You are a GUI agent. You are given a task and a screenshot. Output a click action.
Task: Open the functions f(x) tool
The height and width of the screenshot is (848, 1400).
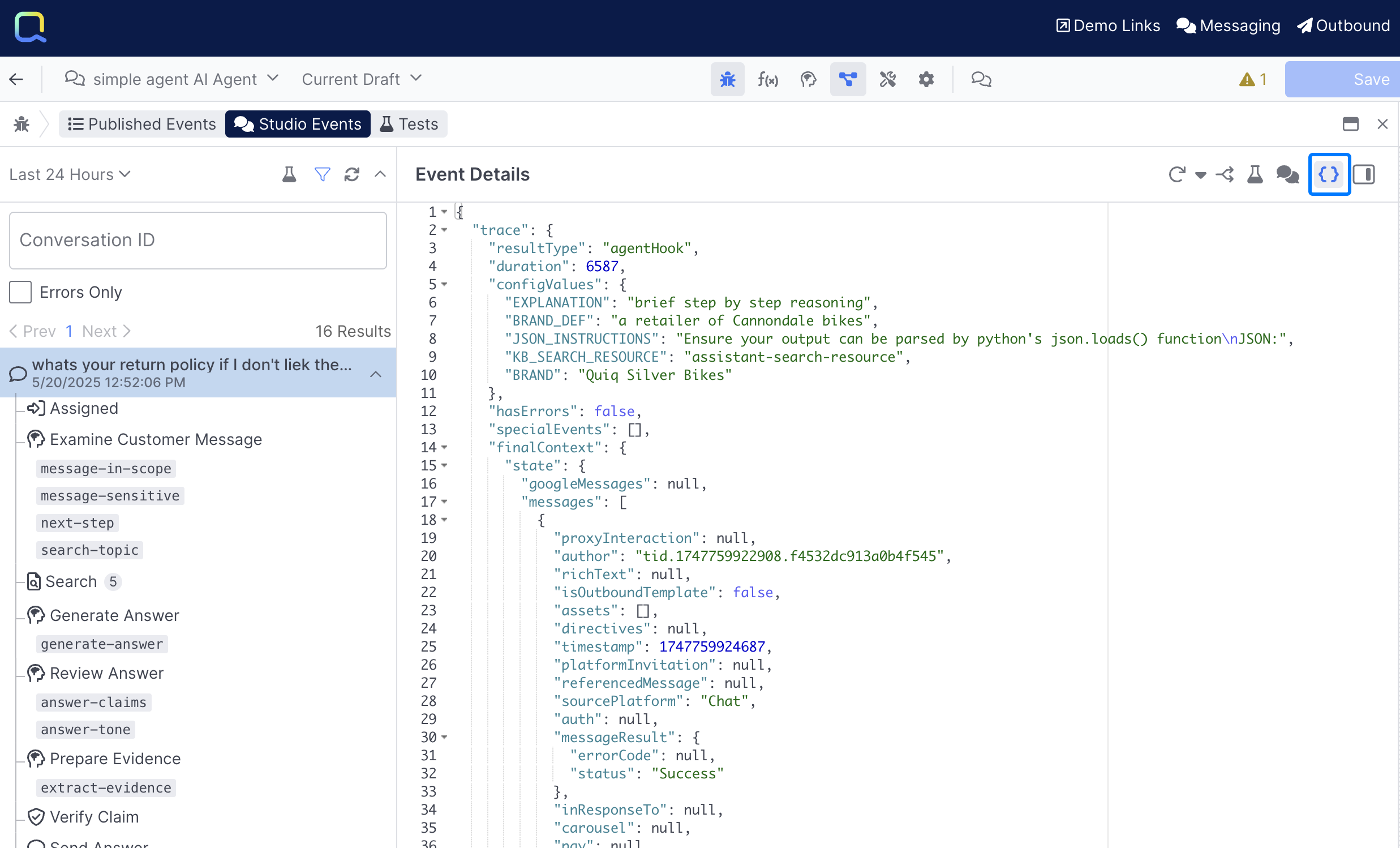(767, 79)
